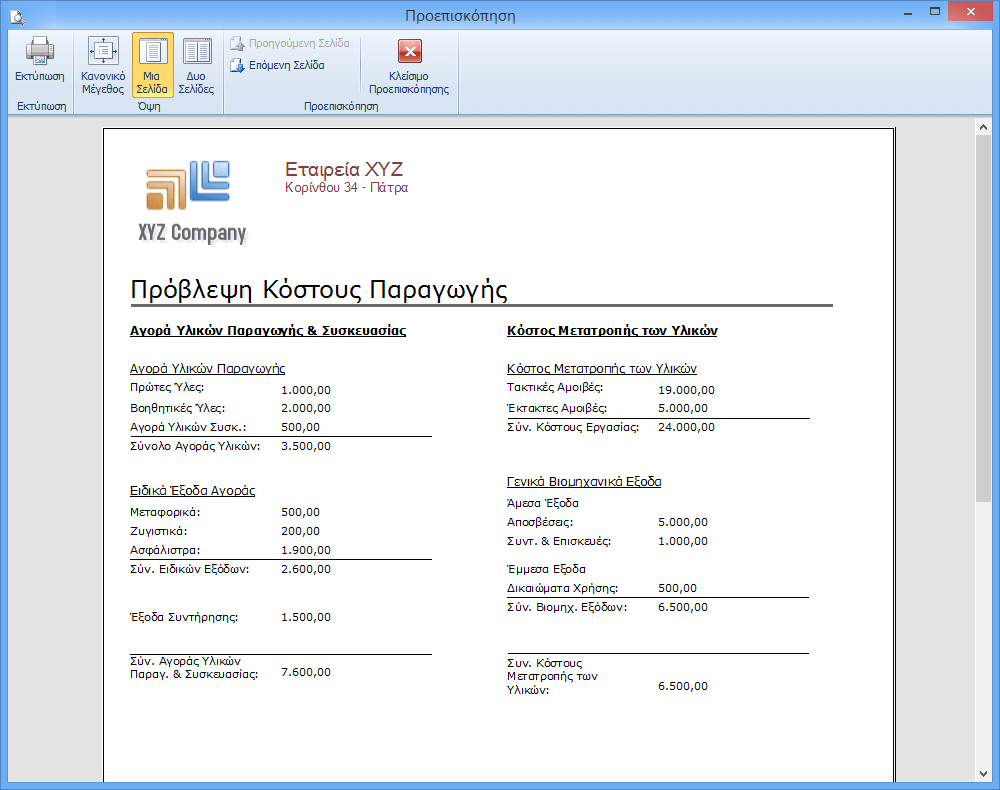Maximize the Προεπισκόπηση window

pyautogui.click(x=935, y=12)
